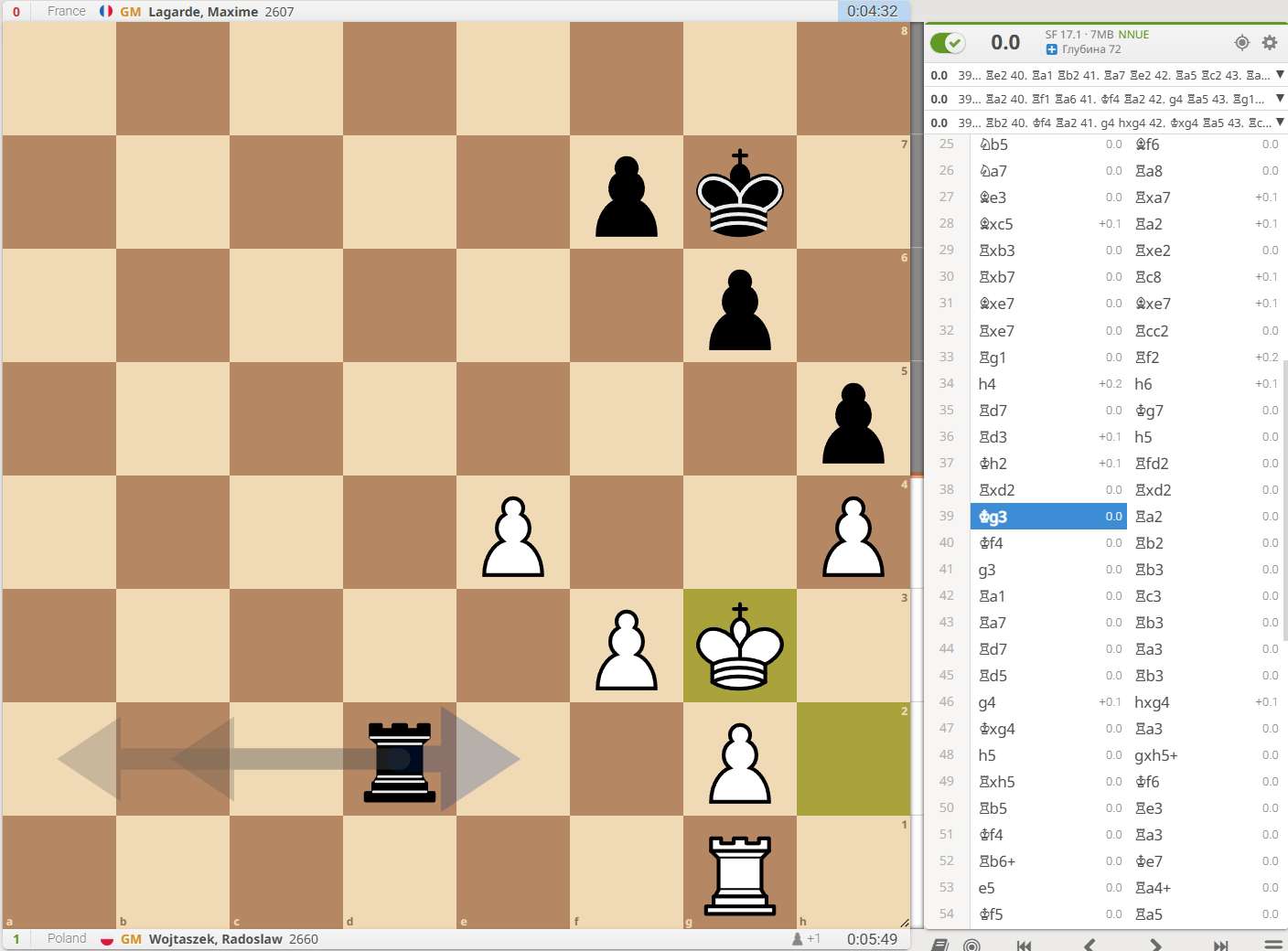The height and width of the screenshot is (951, 1288).
Task: Expand the first engine line starting 39... Re2
Action: coord(1280,75)
